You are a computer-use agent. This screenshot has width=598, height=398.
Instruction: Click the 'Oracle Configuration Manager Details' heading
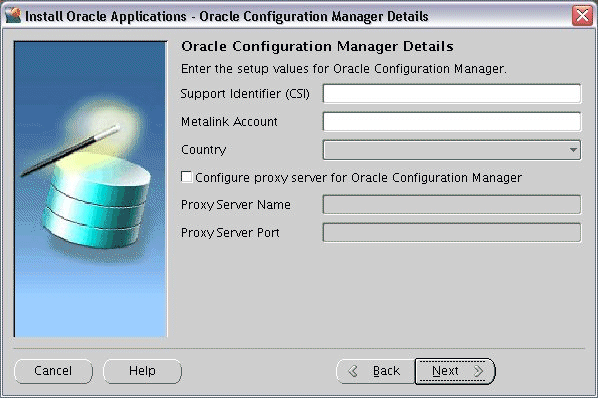(317, 47)
